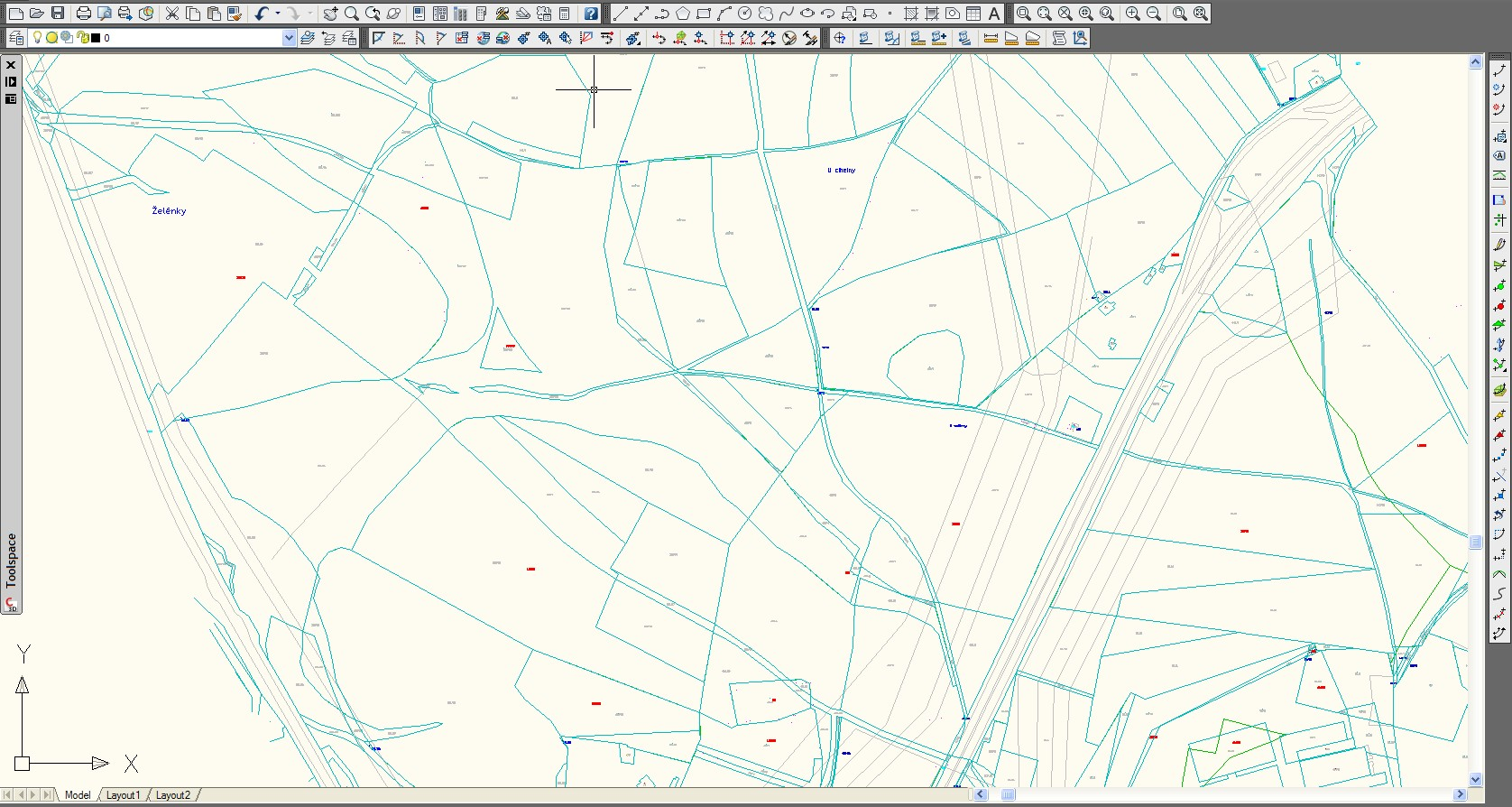Undo the last action with the arrow icon
1512x807 pixels.
(262, 14)
